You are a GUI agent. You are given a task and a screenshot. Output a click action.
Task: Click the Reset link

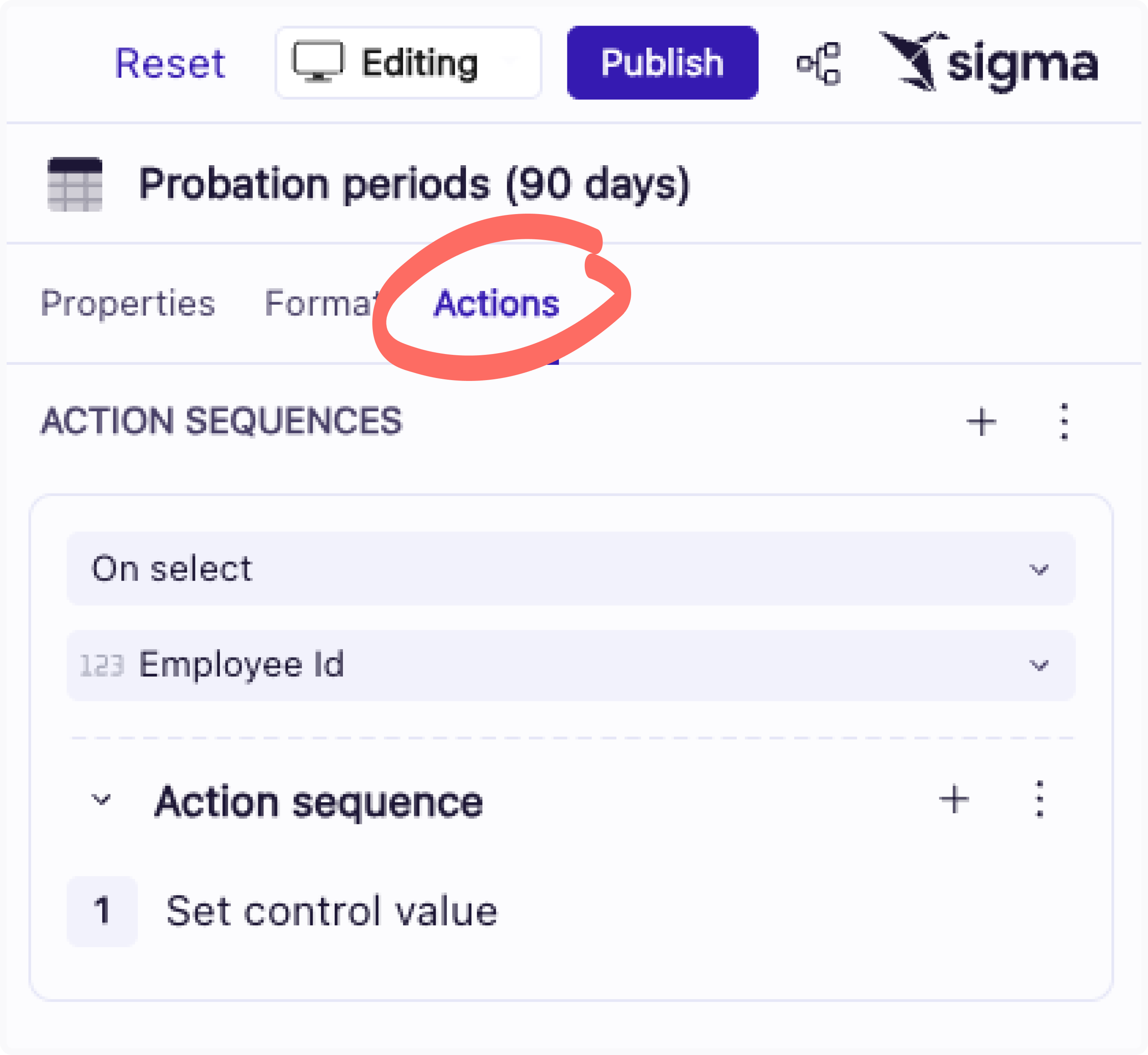171,63
